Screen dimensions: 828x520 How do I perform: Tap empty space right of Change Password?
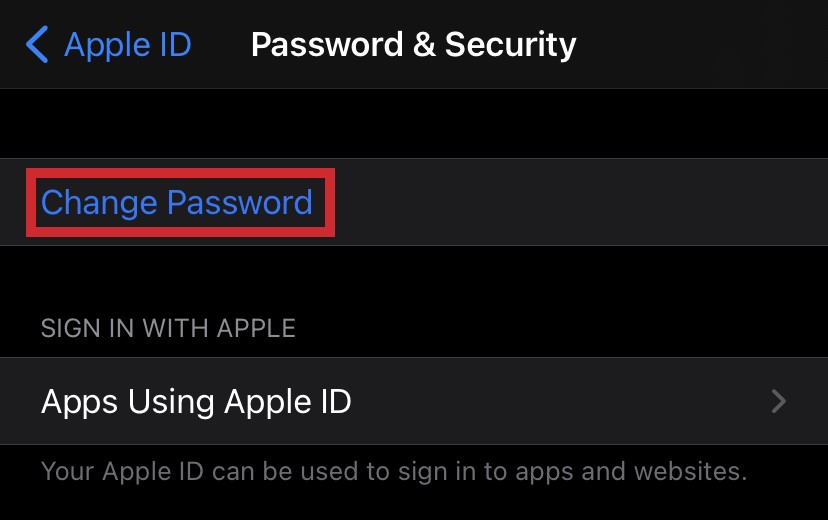(580, 203)
